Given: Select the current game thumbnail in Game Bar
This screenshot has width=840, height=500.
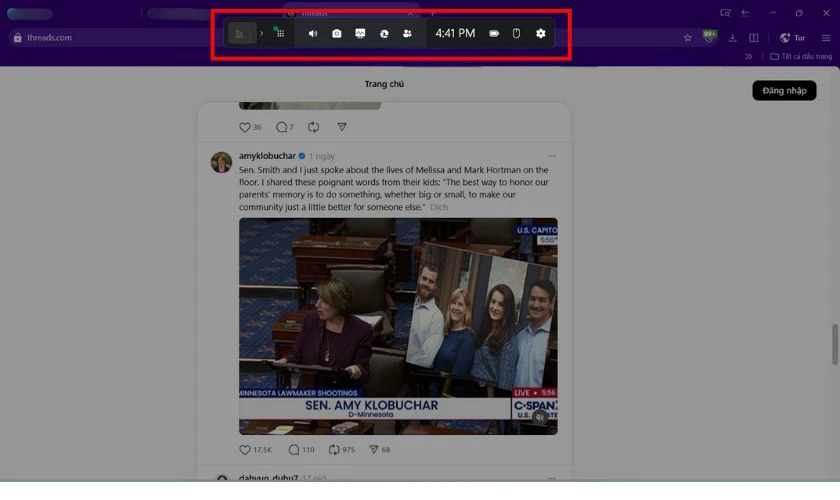Looking at the screenshot, I should pos(242,33).
